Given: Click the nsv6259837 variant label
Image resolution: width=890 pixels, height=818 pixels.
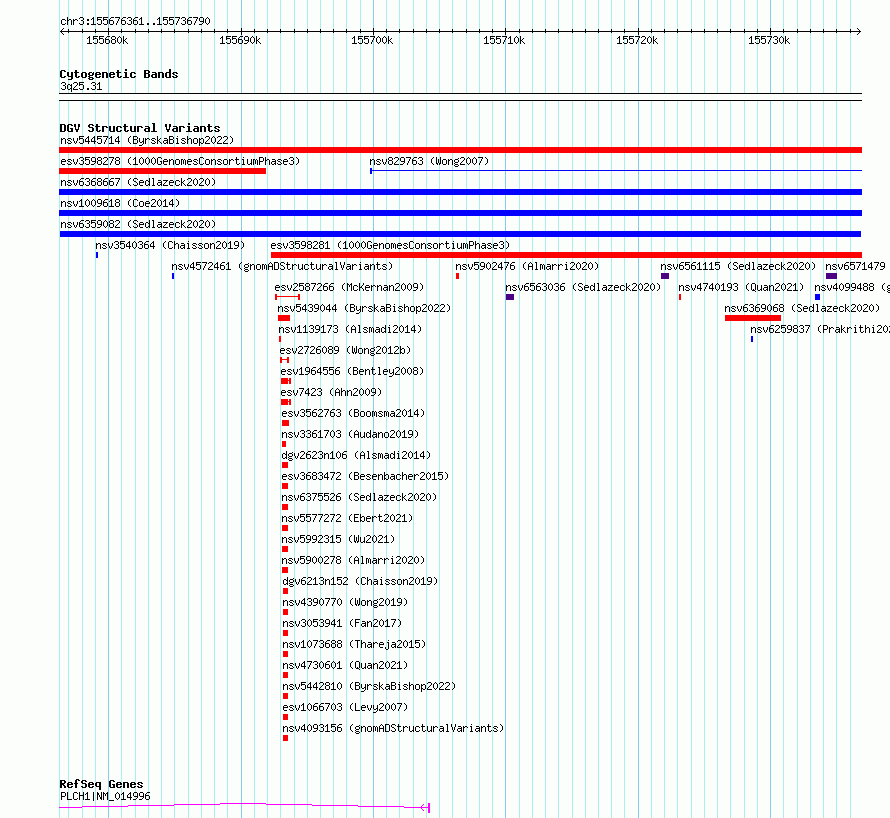Looking at the screenshot, I should tap(820, 329).
